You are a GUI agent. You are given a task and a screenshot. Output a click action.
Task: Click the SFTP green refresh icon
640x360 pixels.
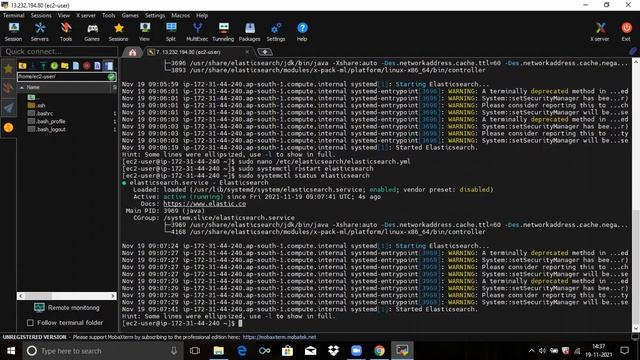pyautogui.click(x=54, y=66)
